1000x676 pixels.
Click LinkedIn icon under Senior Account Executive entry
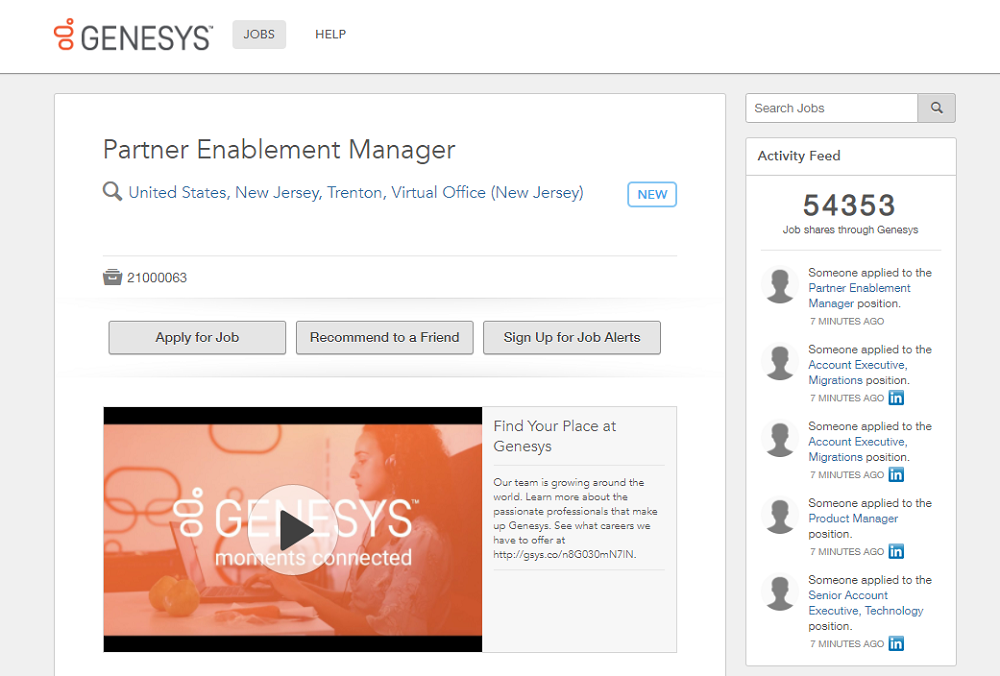(x=896, y=644)
